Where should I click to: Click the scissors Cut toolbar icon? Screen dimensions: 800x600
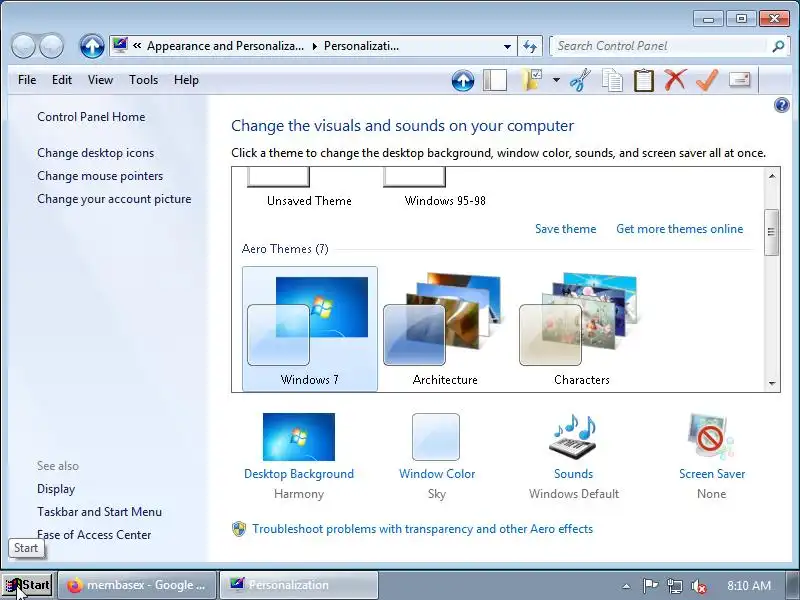(580, 80)
